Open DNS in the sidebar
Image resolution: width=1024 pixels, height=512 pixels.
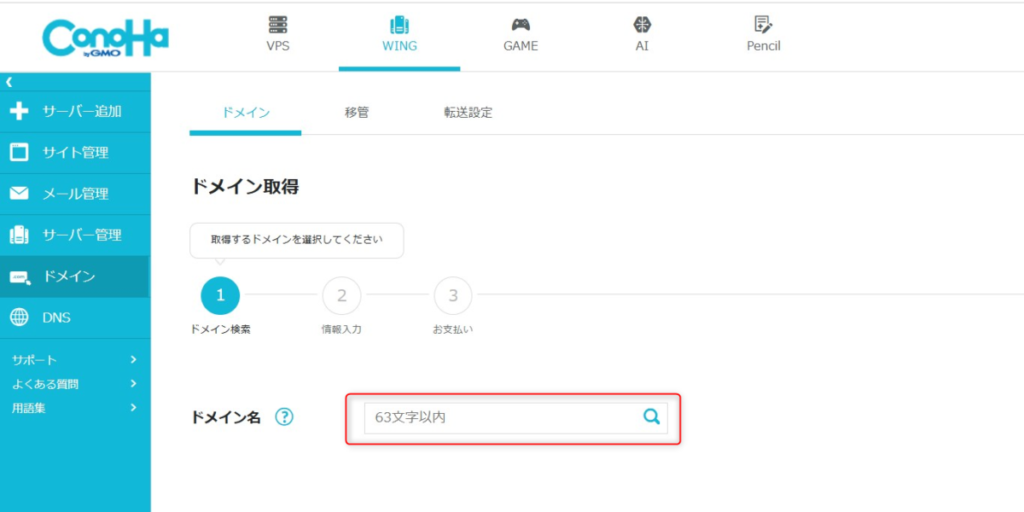click(x=57, y=318)
